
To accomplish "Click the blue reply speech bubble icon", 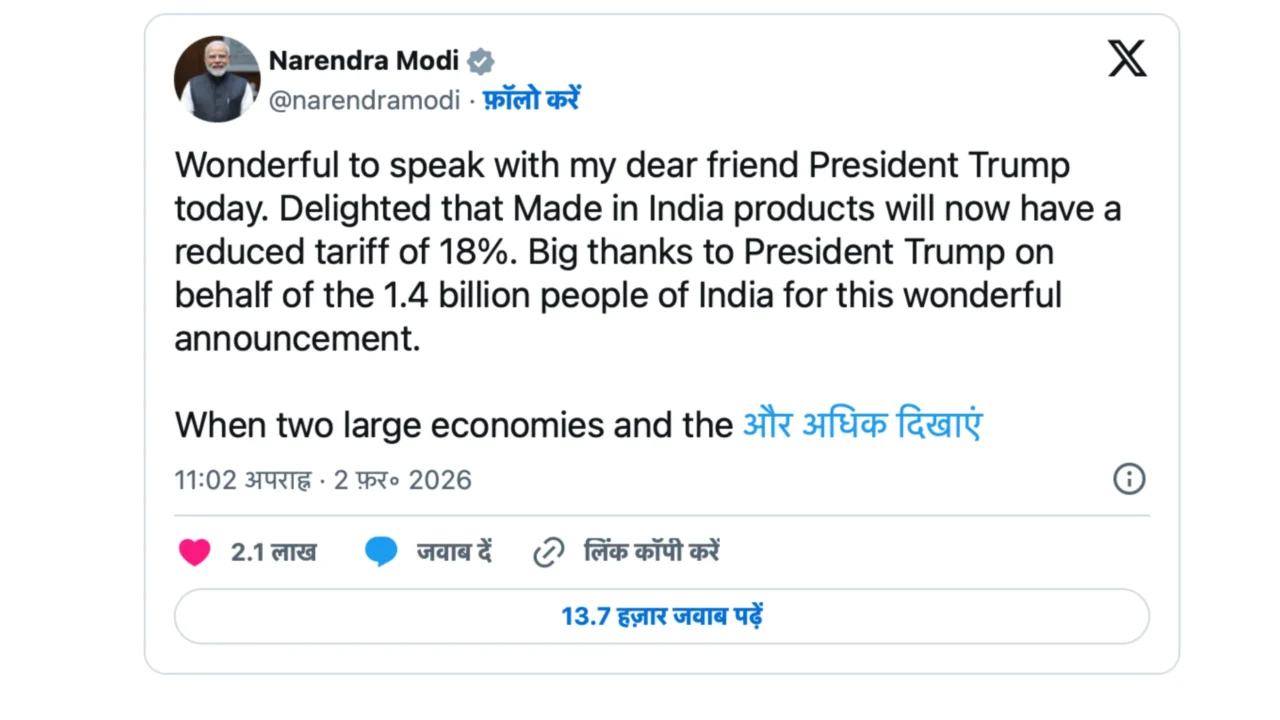I will [x=381, y=552].
